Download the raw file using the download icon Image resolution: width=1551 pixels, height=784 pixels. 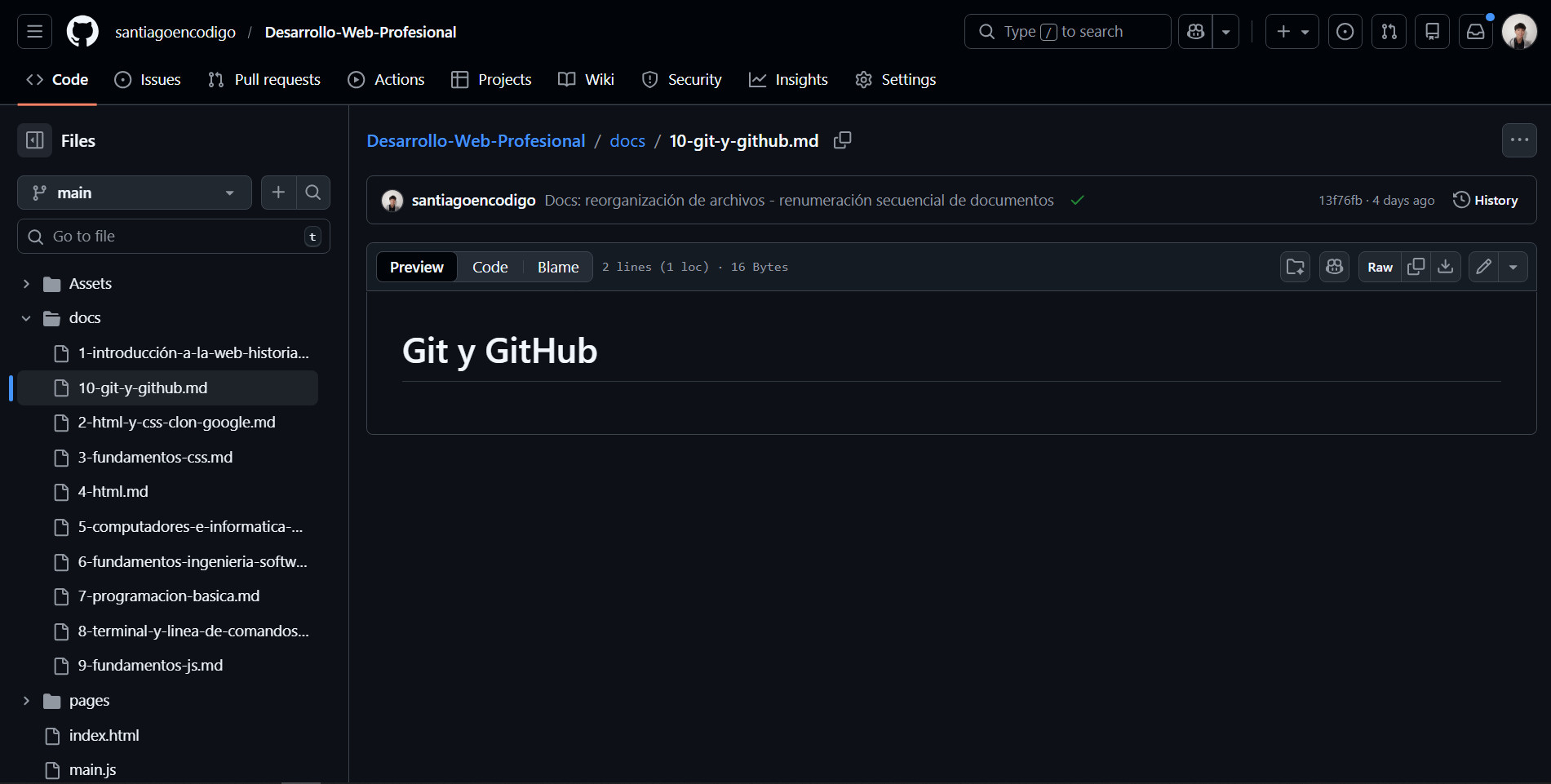[x=1445, y=267]
